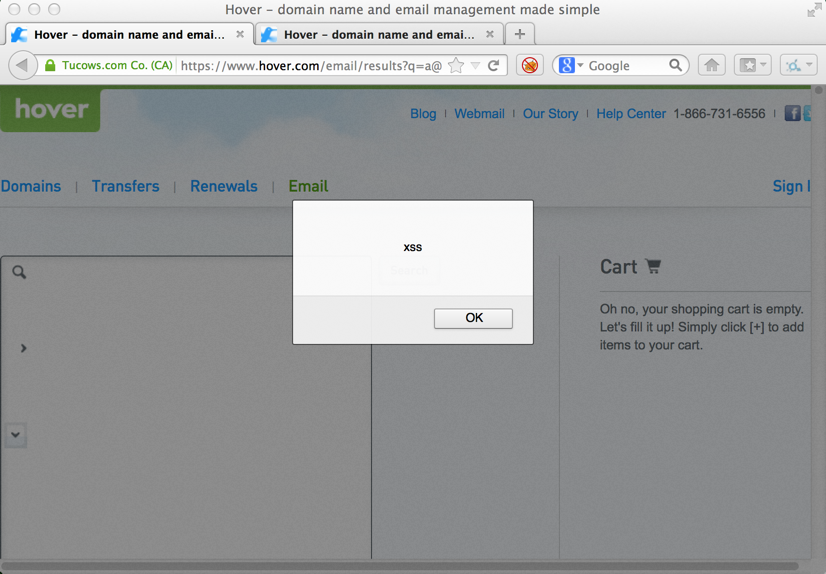Bookmark this page with the star icon
Image resolution: width=826 pixels, height=574 pixels.
456,66
